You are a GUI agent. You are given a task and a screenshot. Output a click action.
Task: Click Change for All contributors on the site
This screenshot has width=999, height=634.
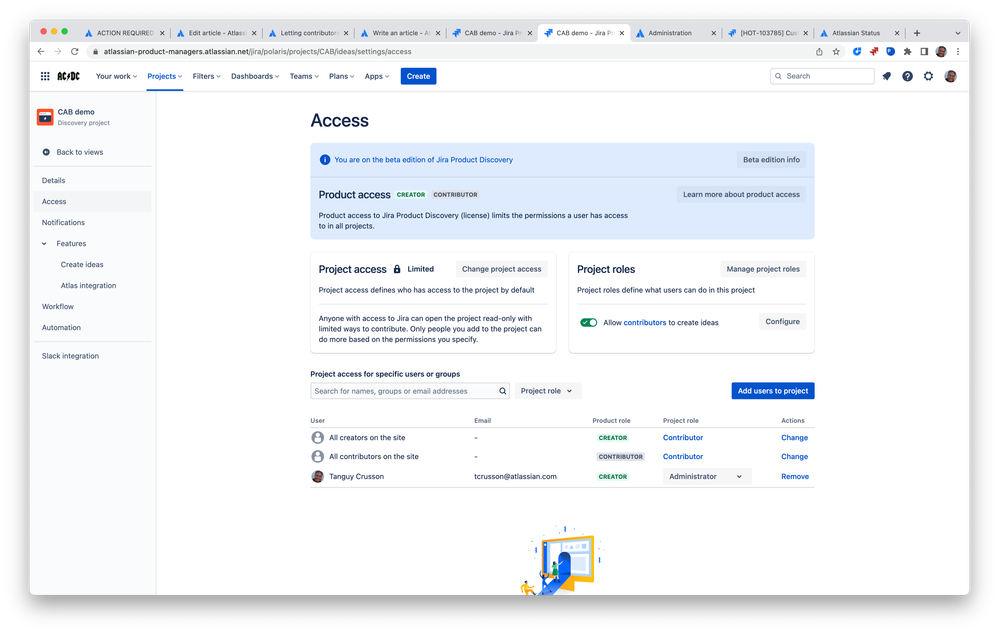(x=794, y=457)
